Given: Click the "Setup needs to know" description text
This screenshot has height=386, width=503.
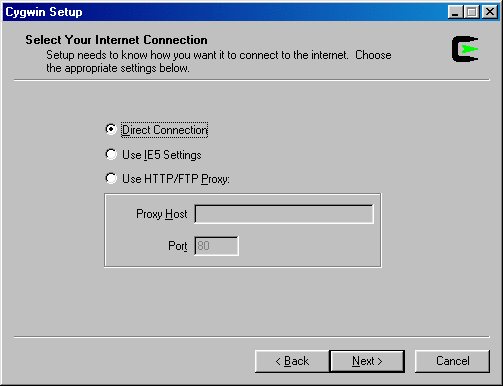Looking at the screenshot, I should coord(219,62).
